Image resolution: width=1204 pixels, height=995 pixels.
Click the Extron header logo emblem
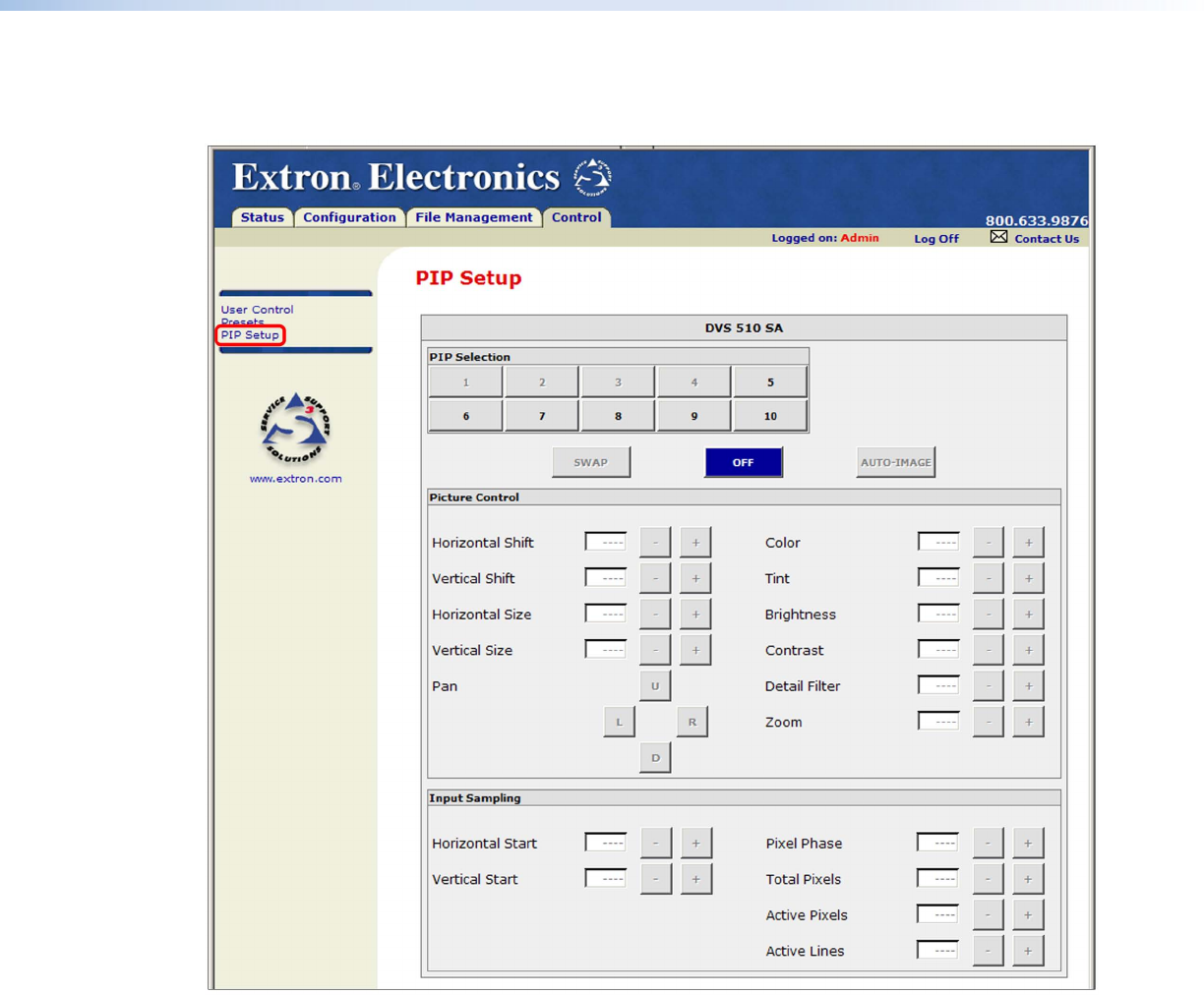(x=593, y=178)
